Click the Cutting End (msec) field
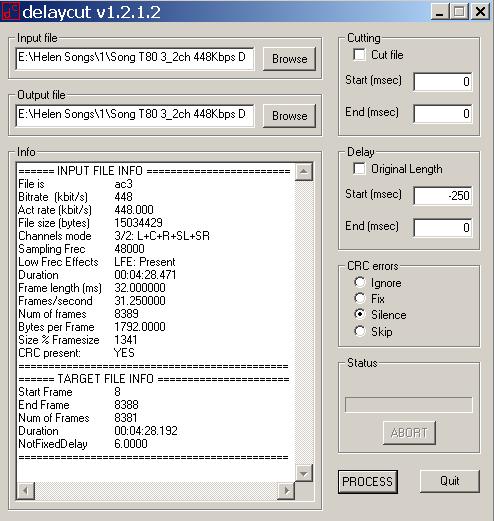 (x=443, y=114)
